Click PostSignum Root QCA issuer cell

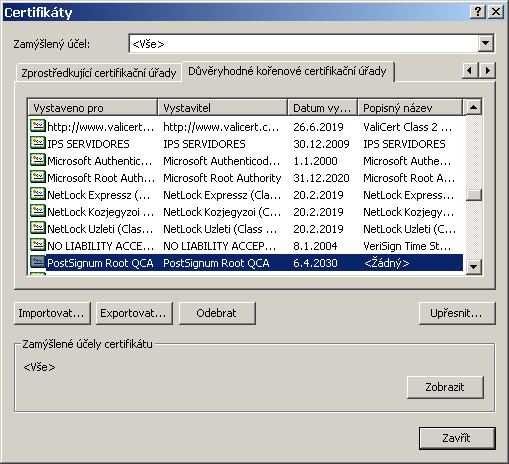[x=216, y=263]
